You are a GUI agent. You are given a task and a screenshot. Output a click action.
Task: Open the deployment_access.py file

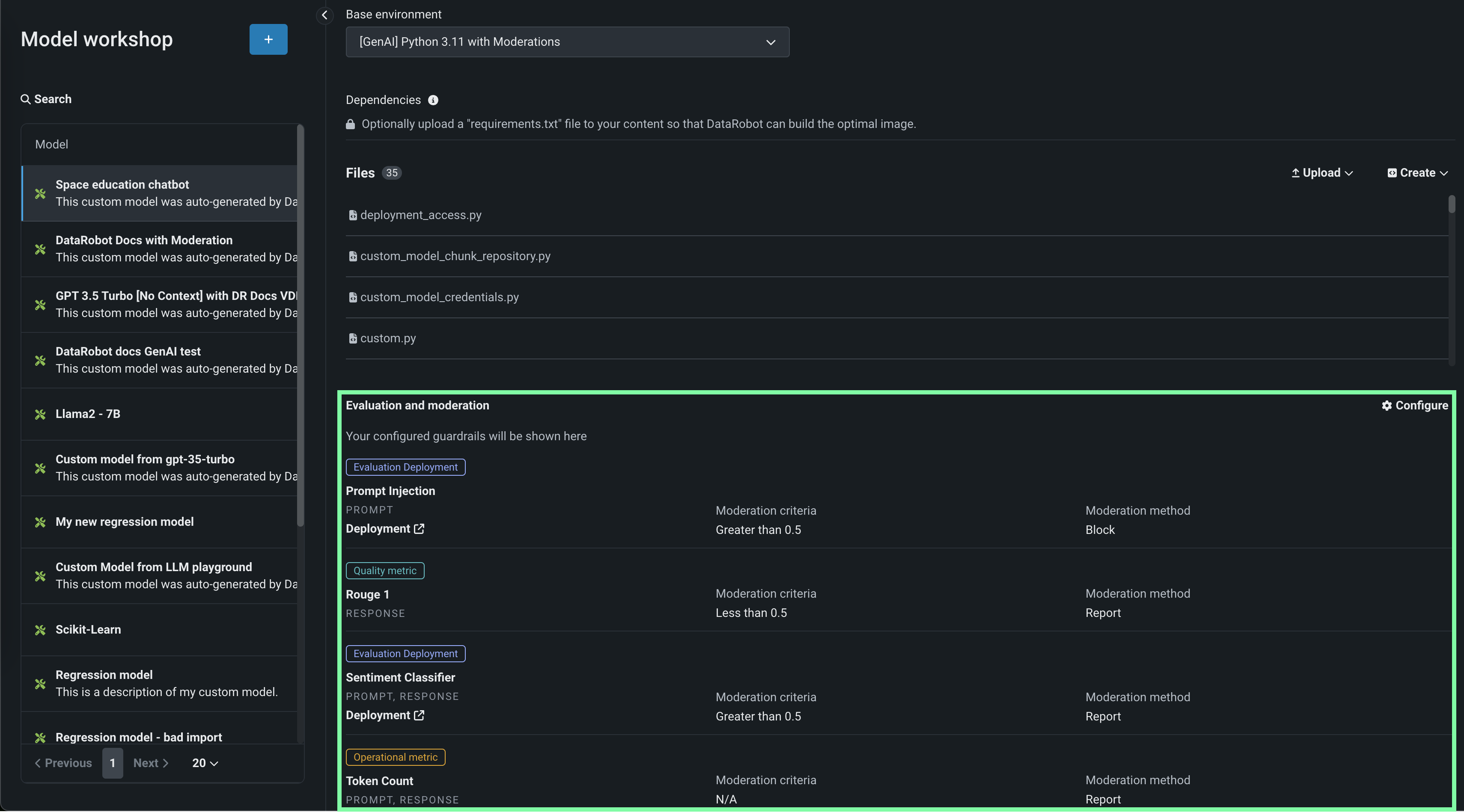point(420,215)
